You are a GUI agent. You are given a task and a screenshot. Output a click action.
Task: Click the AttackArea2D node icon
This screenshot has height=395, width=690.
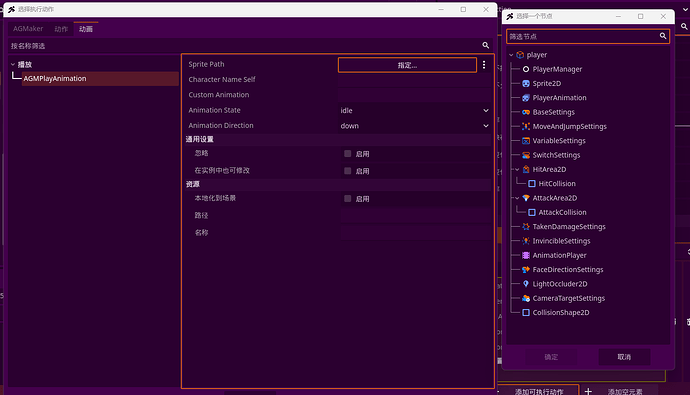click(526, 198)
